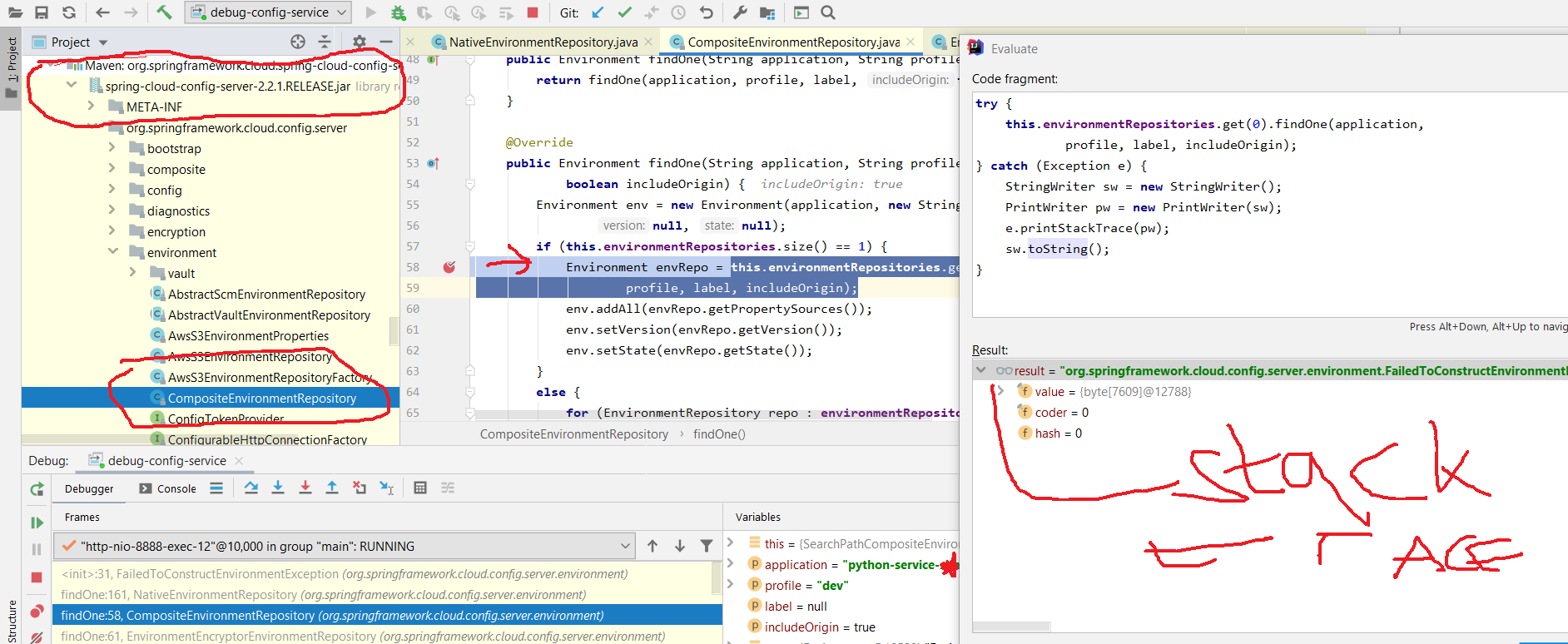Open the thread selection dropdown showing http-nio-8888-exec-12

[344, 546]
